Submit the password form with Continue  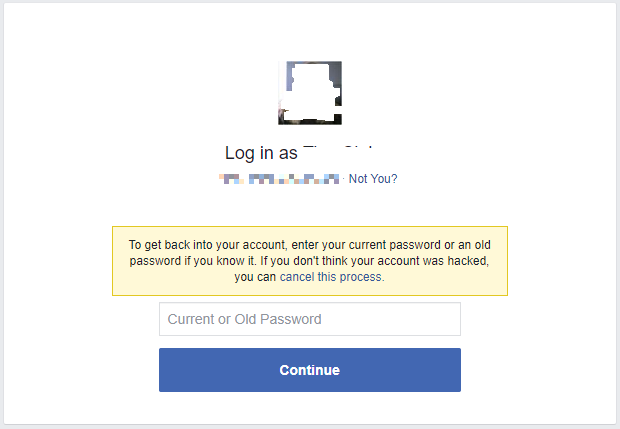[309, 370]
